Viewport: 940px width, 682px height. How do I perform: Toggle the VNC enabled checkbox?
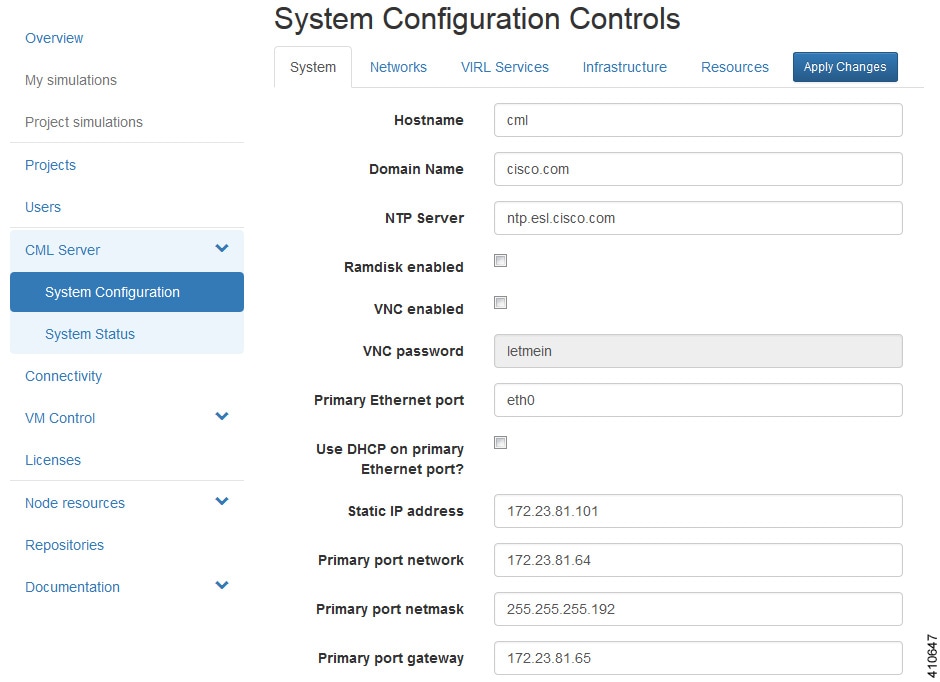point(501,303)
